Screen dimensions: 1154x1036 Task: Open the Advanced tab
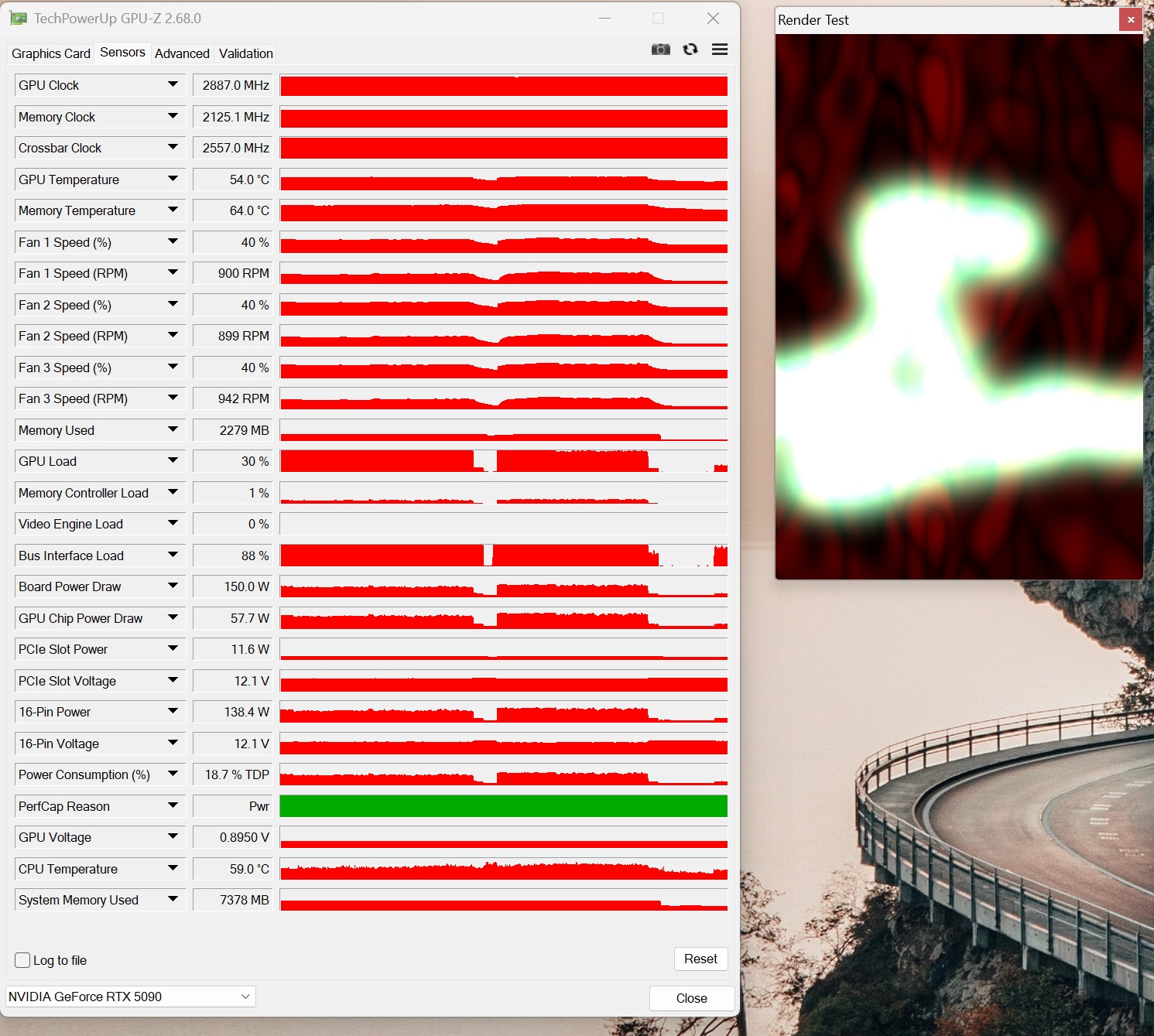pyautogui.click(x=182, y=53)
